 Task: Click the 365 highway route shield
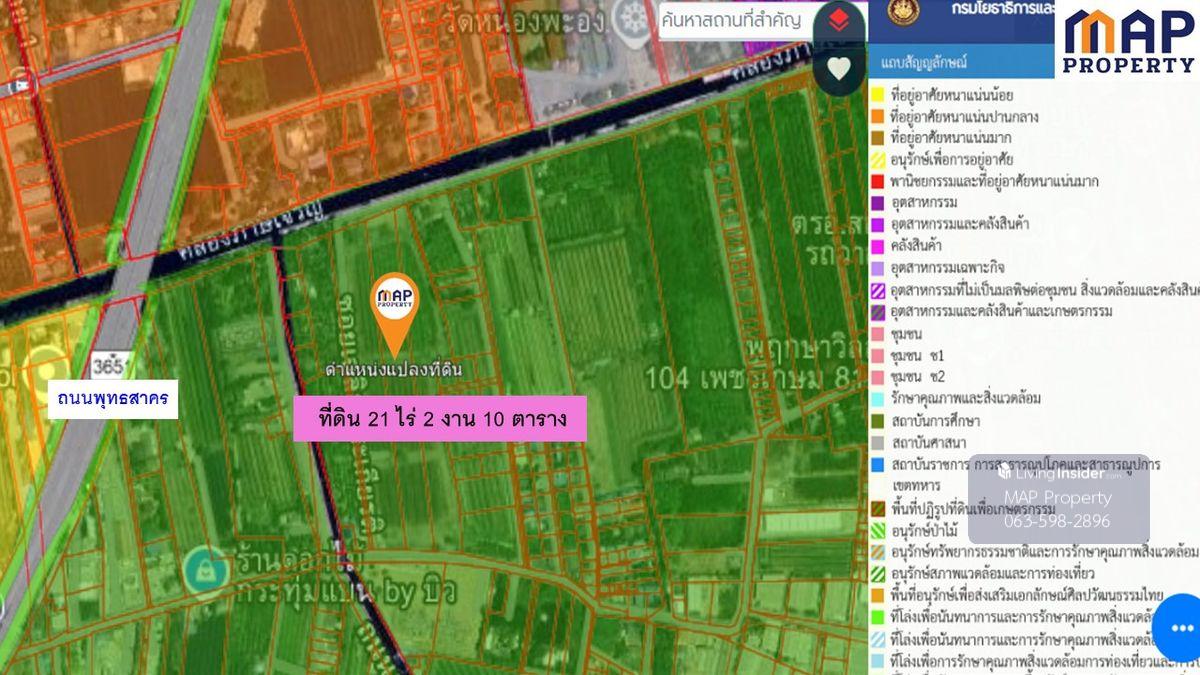pos(108,366)
